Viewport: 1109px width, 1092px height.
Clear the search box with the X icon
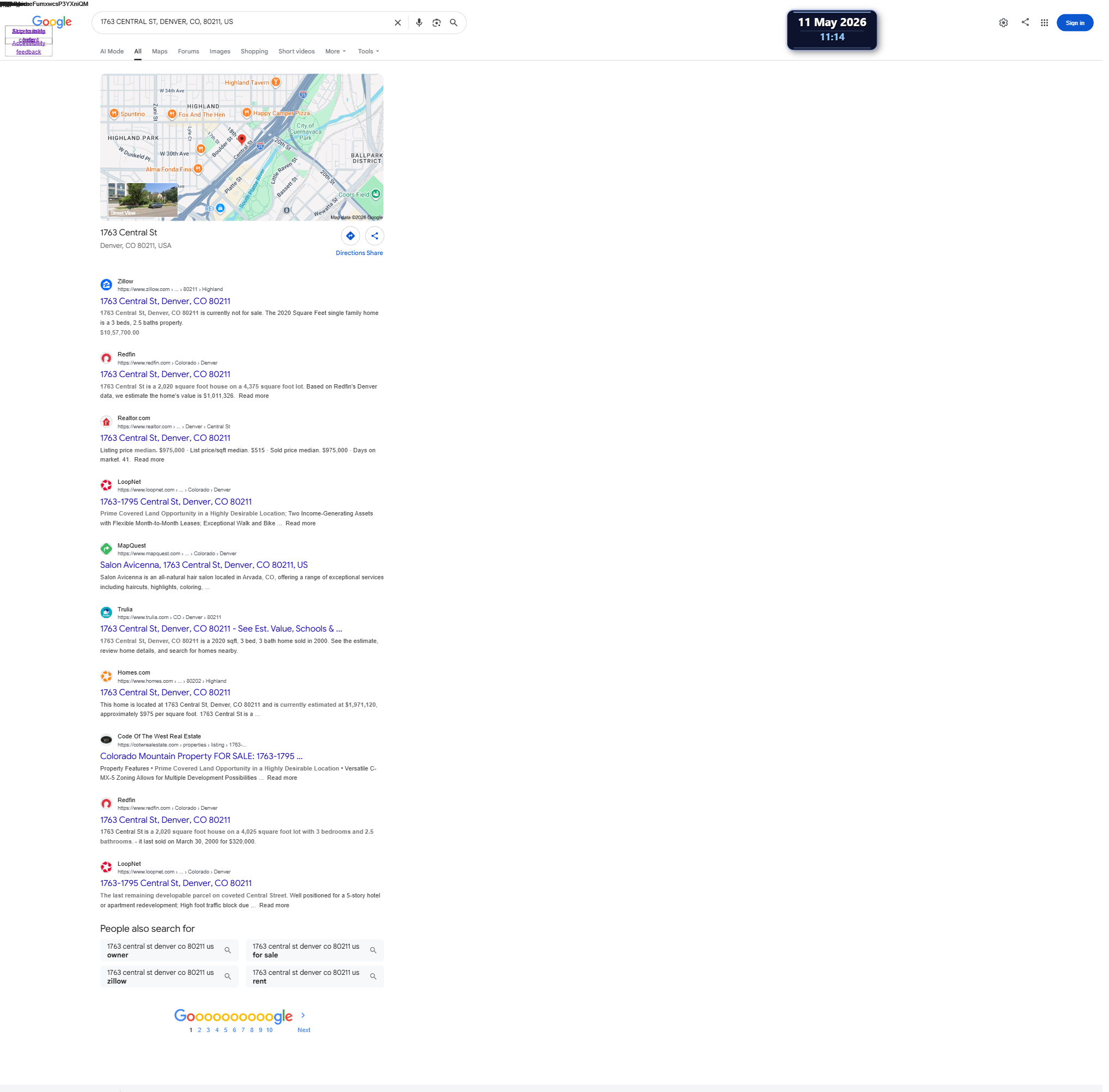pyautogui.click(x=398, y=23)
